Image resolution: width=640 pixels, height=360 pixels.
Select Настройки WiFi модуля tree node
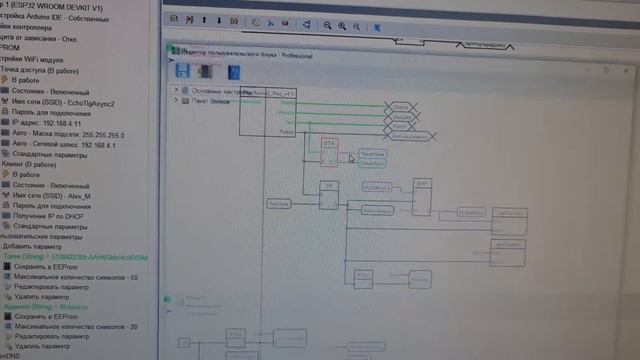tap(31, 59)
